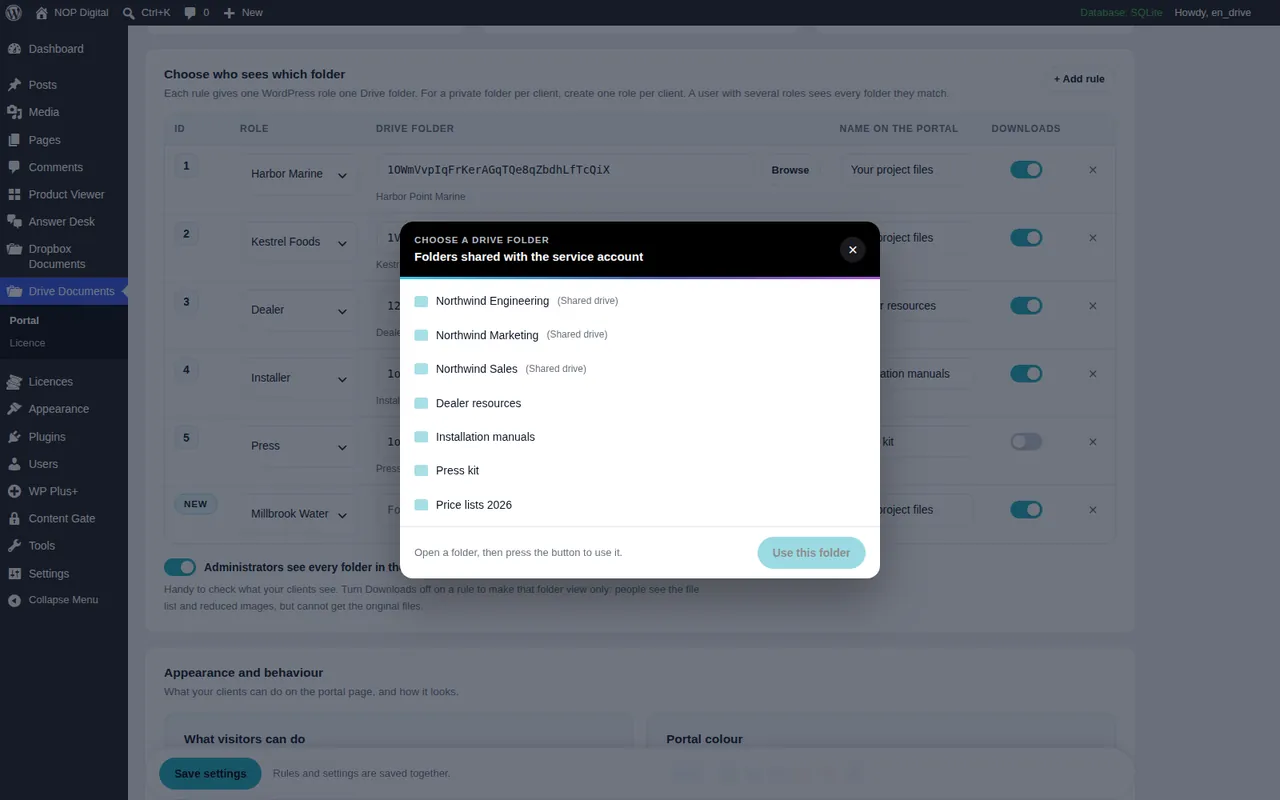Image resolution: width=1280 pixels, height=800 pixels.
Task: Toggle downloads for Harbor Marine rule
Action: click(x=1026, y=170)
